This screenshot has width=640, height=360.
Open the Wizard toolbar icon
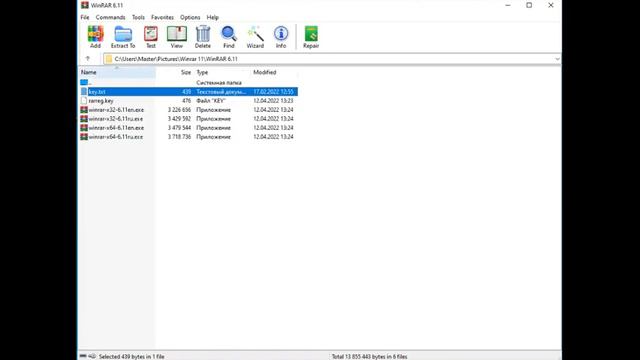(x=255, y=37)
